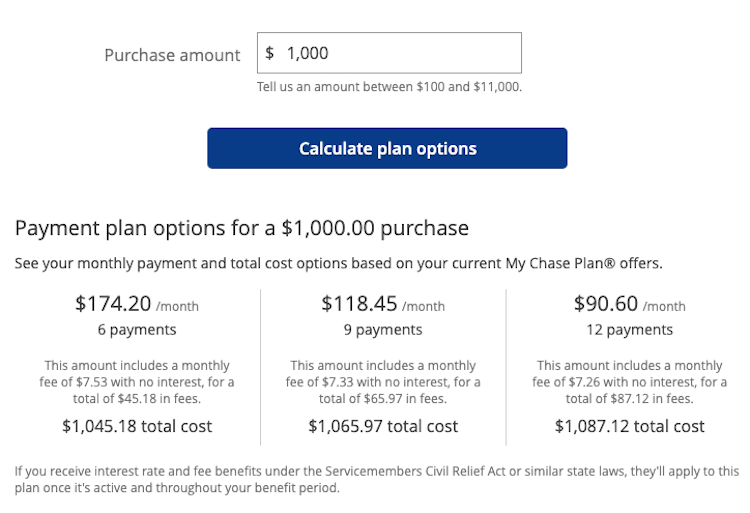Click the Purchase amount label
750x513 pixels.
[x=172, y=55]
